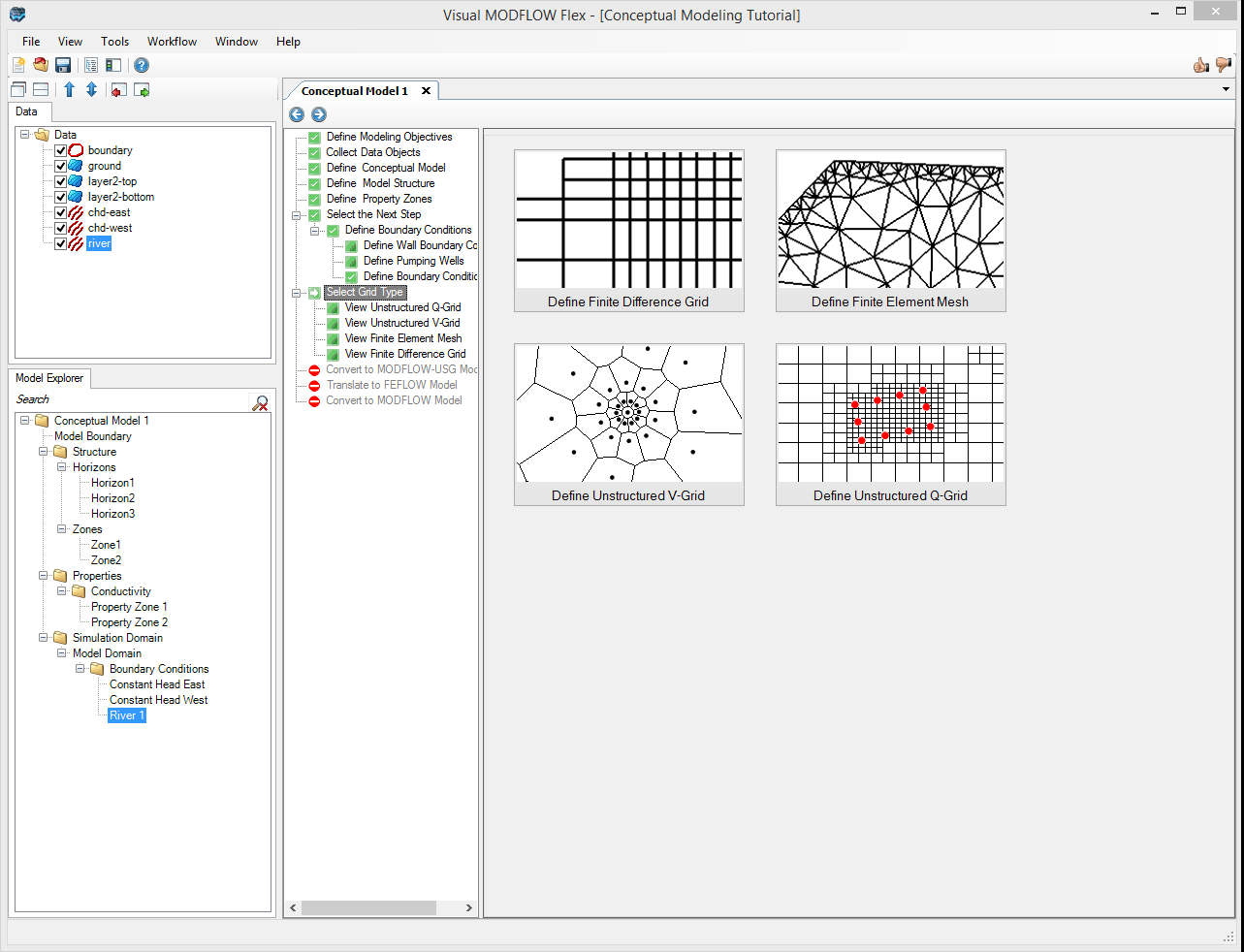Image resolution: width=1244 pixels, height=952 pixels.
Task: Open the Workflow menu
Action: 172,42
